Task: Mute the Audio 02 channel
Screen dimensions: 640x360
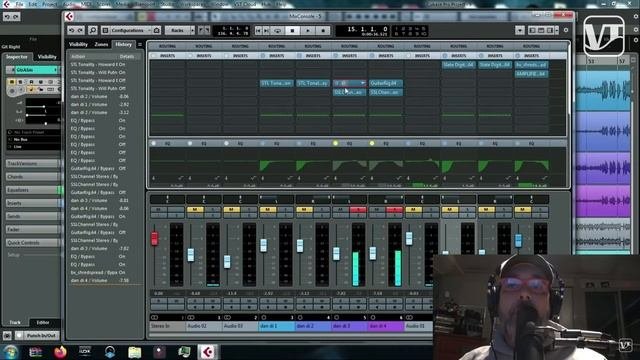Action: point(195,209)
